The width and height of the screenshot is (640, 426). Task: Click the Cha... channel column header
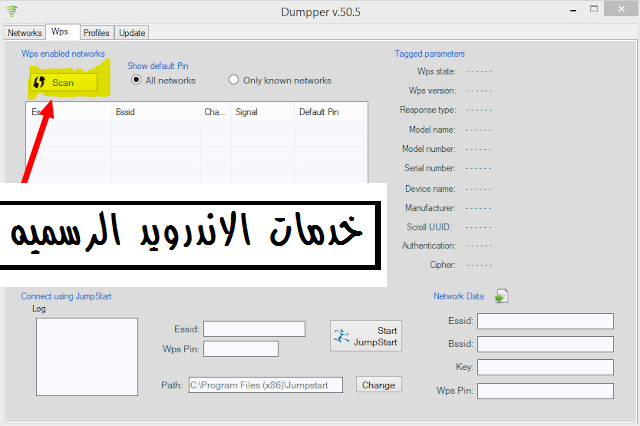[215, 112]
